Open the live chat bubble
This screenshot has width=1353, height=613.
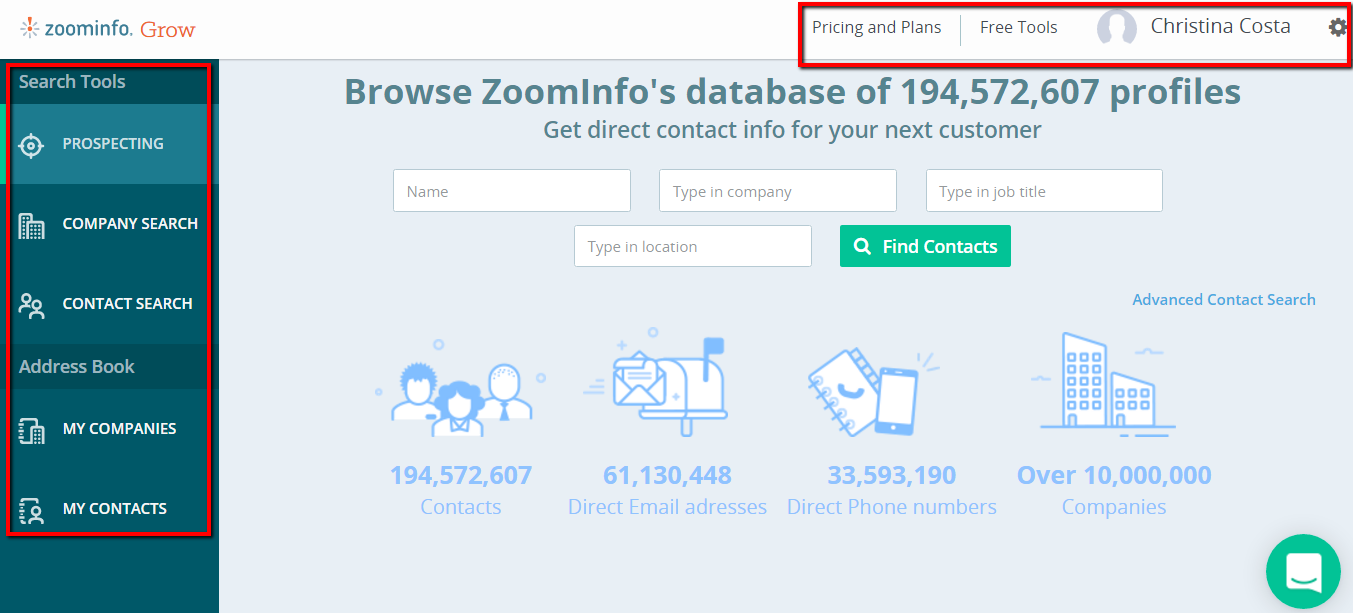point(1303,571)
